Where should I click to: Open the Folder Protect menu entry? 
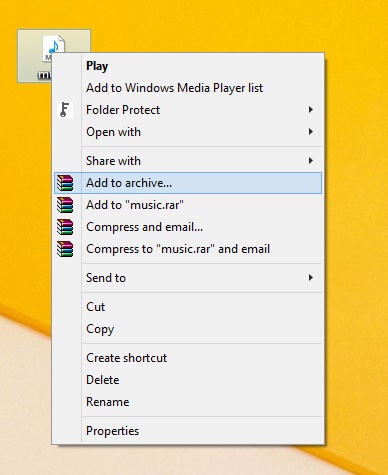(x=188, y=110)
